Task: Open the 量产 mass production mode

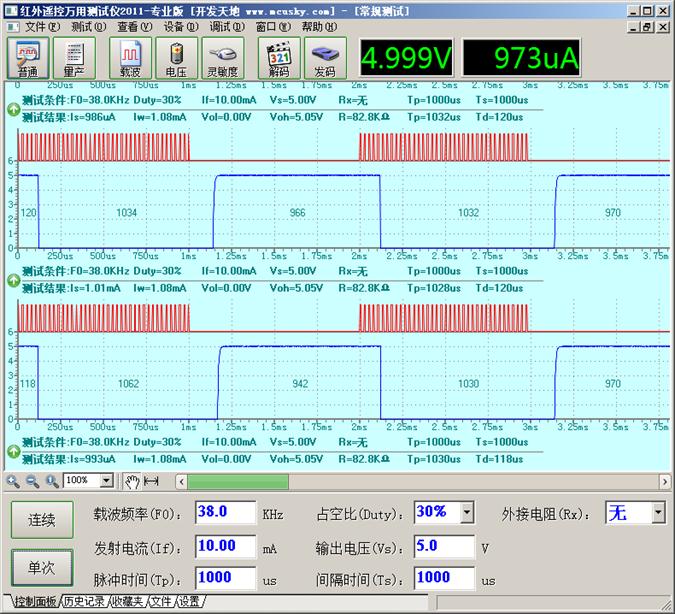Action: point(74,58)
